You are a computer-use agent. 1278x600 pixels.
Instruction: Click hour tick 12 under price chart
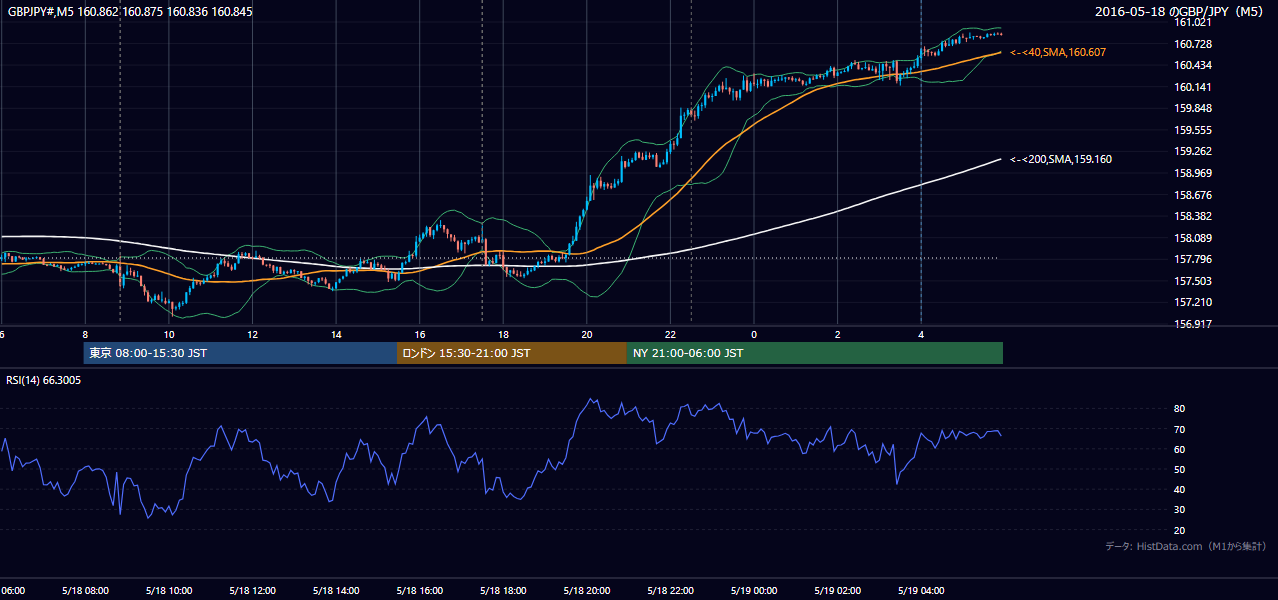coord(252,335)
